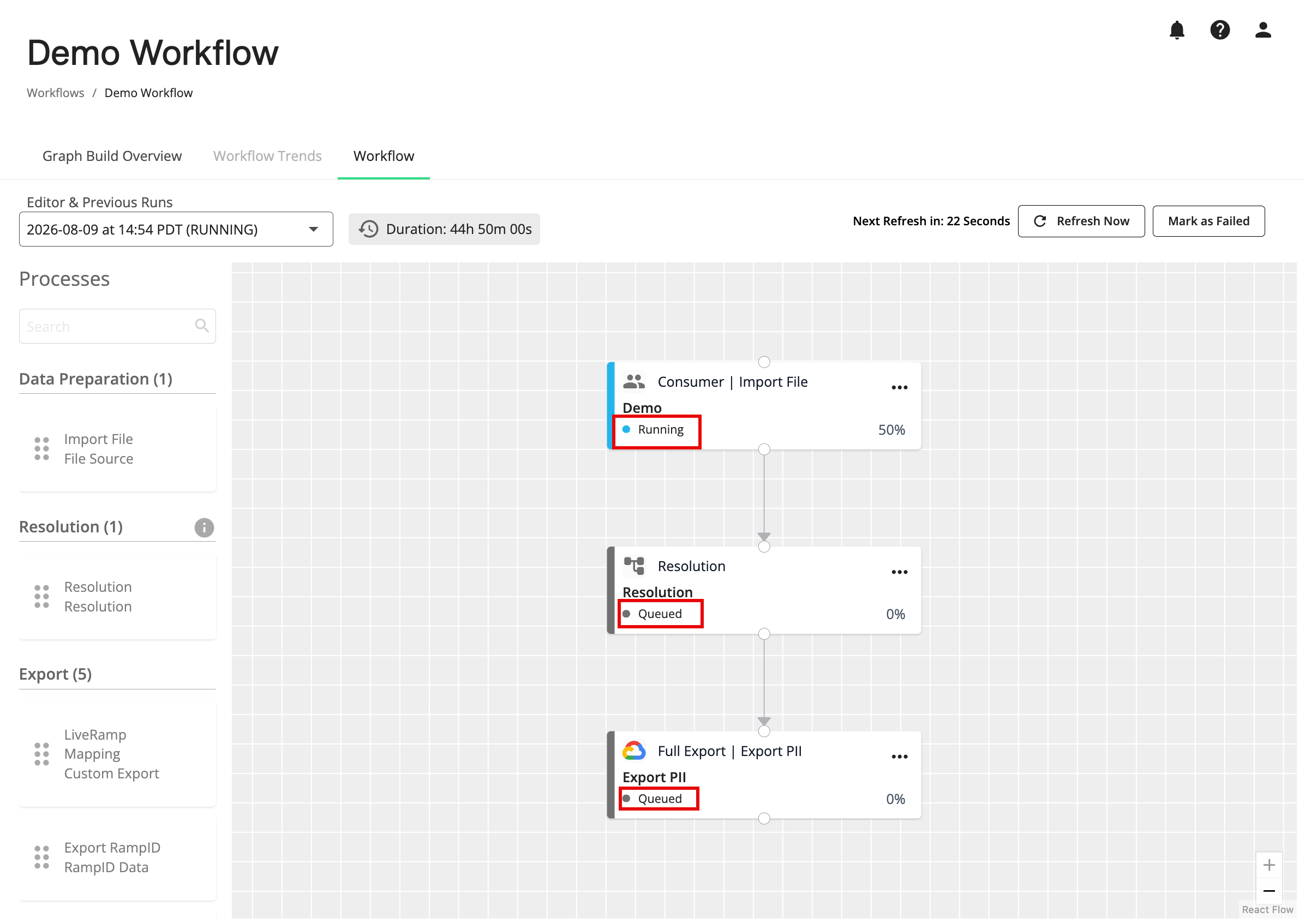The image size is (1305, 924).
Task: Click the Queued status on Export PII node
Action: (652, 799)
